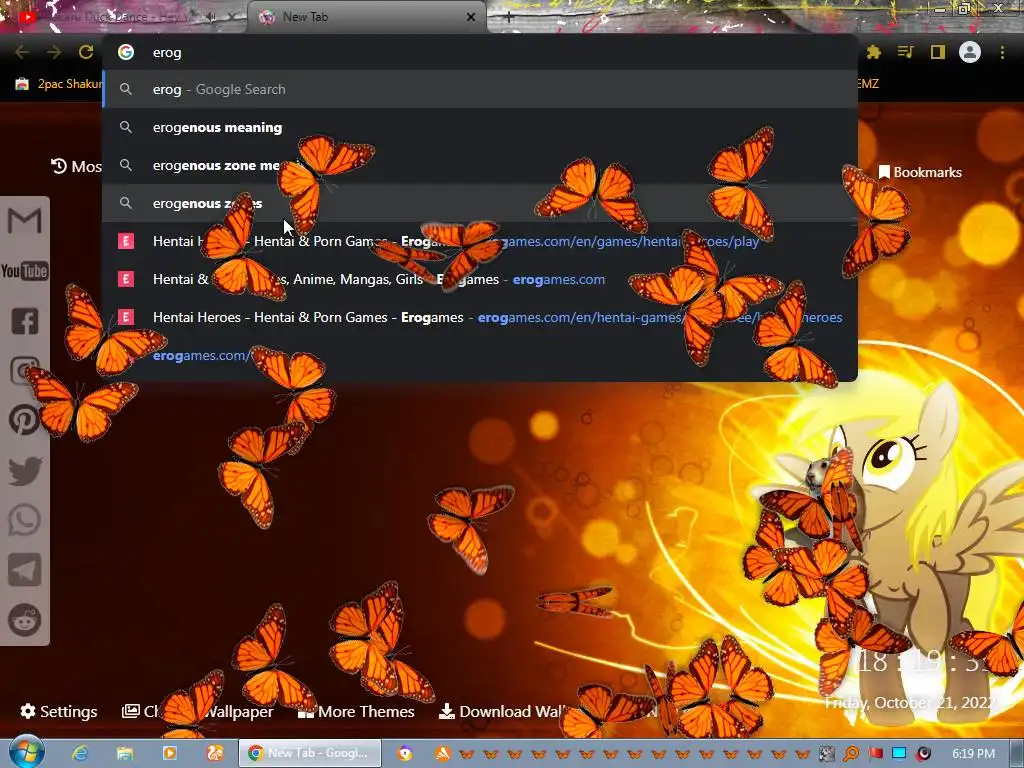Switch to the 'New Tab - Google' taskbar button
This screenshot has width=1024, height=768.
(310, 753)
